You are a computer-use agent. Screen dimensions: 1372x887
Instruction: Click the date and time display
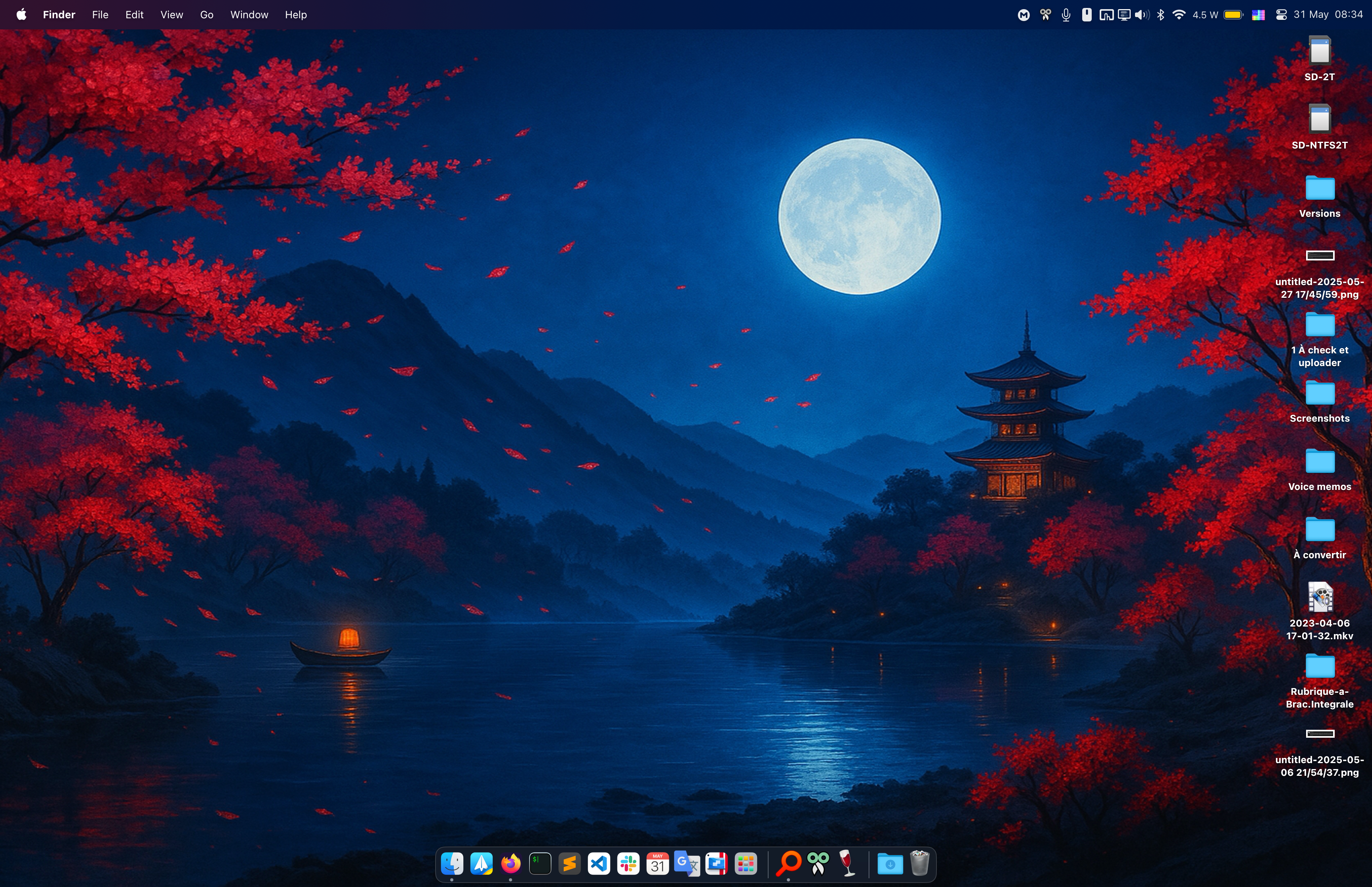1328,15
